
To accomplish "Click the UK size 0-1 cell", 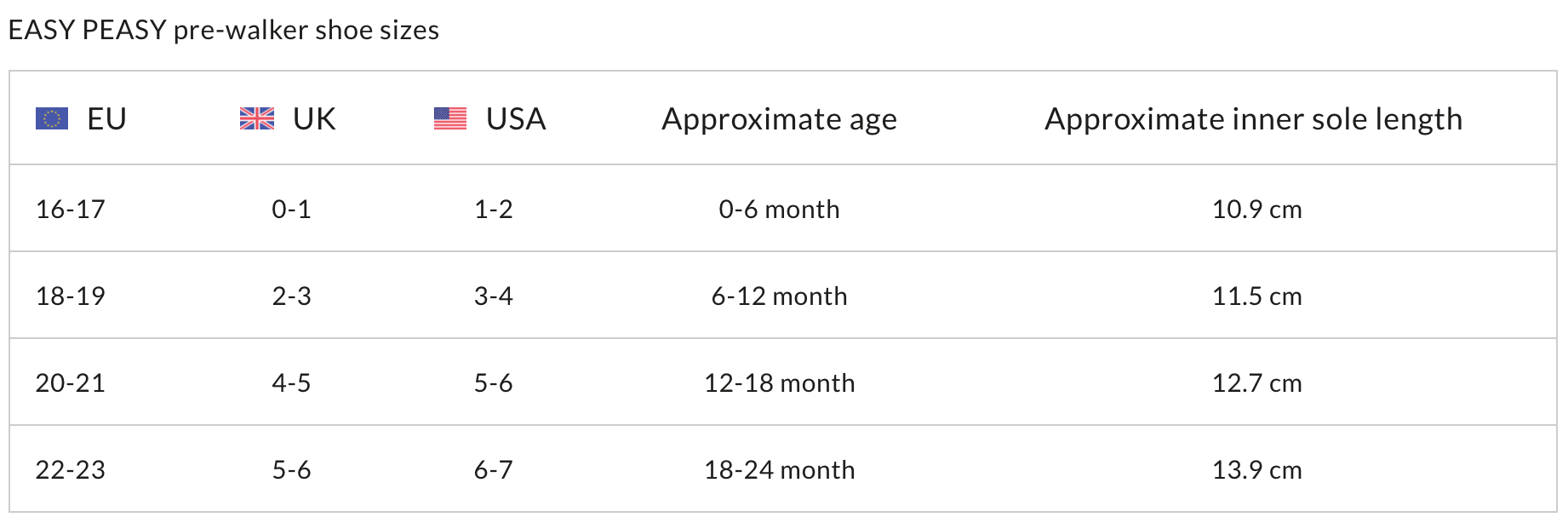I will pos(291,210).
